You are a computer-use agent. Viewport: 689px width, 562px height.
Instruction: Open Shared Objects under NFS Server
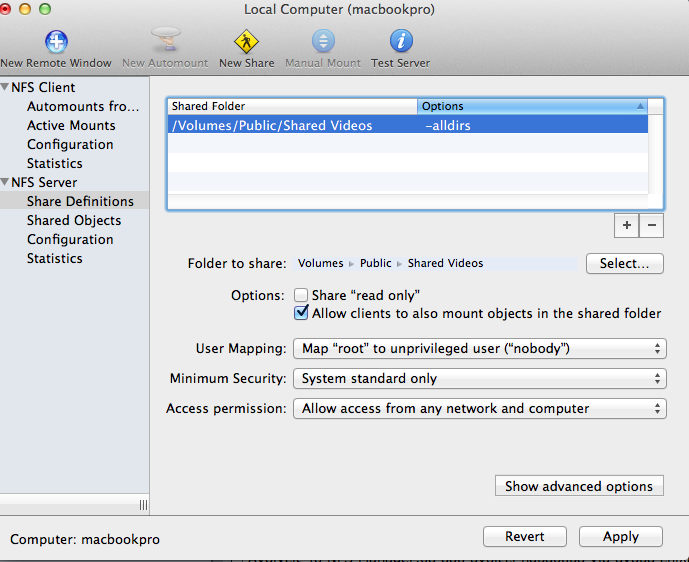click(74, 220)
